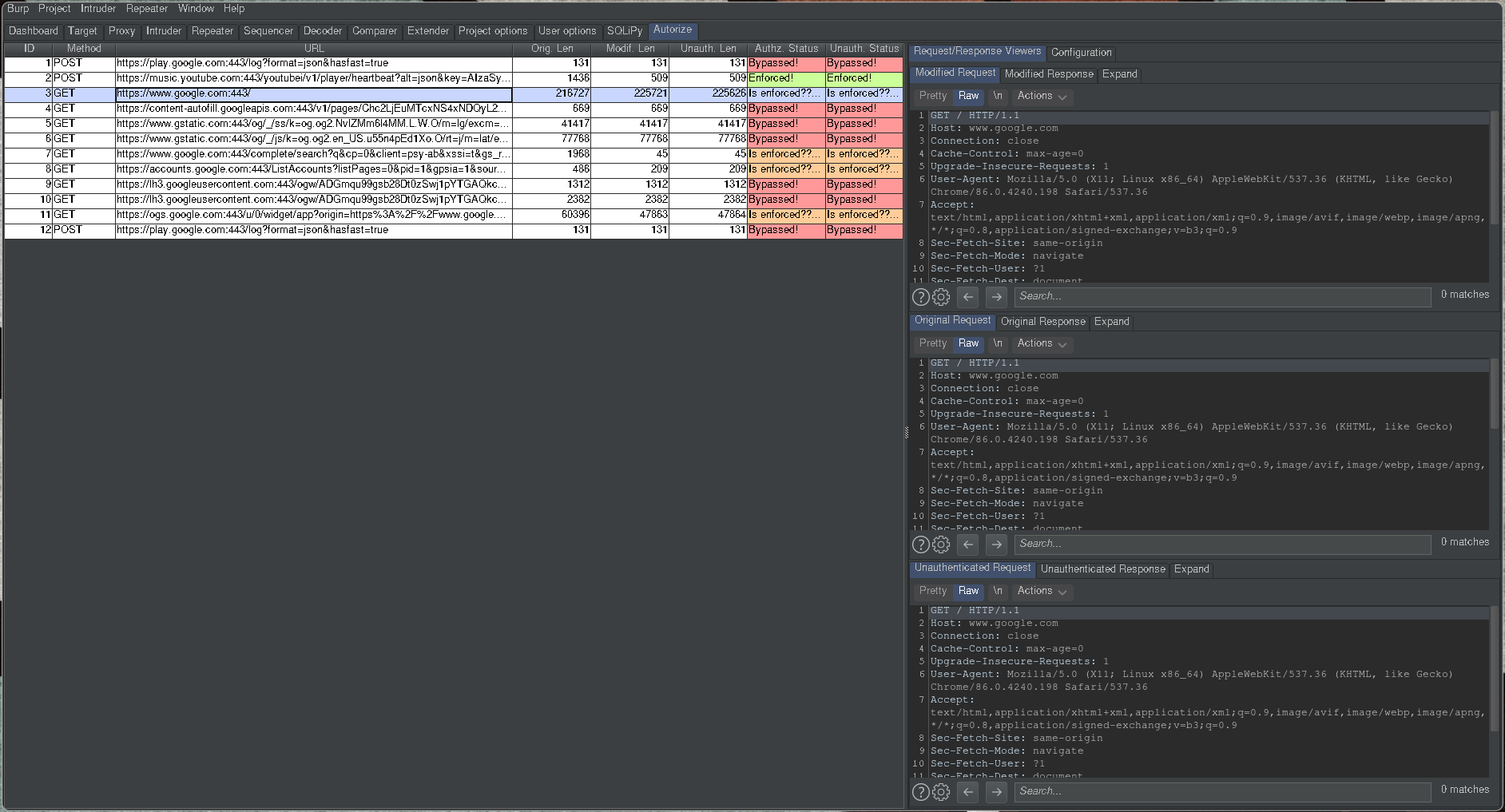
Task: Open Actions dropdown in Original Request viewer
Action: pos(1041,343)
